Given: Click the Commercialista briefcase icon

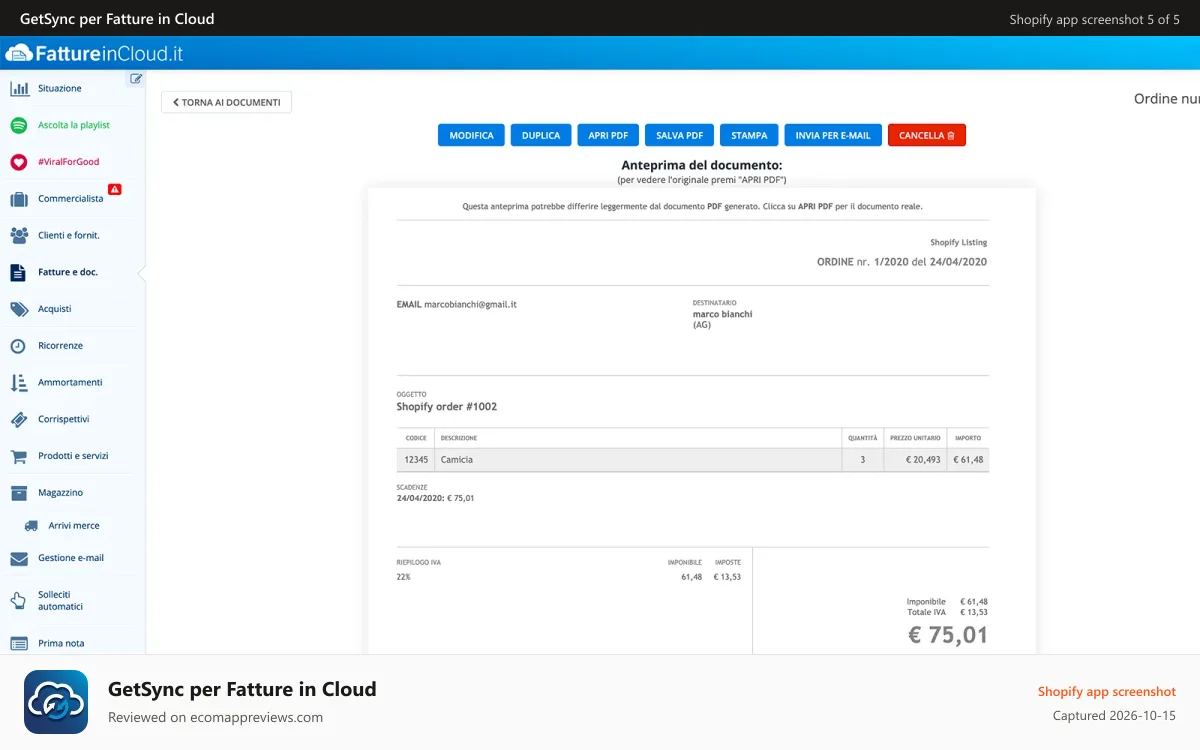Looking at the screenshot, I should tap(19, 199).
